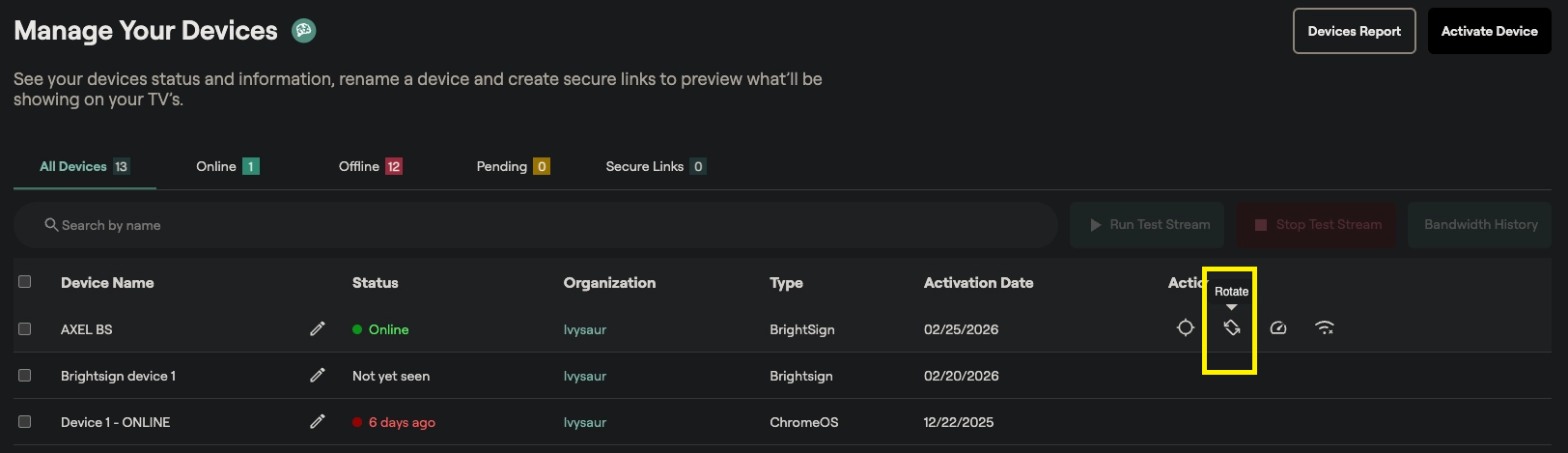Switch to the Online tab
Viewport: 1568px width, 453px height.
[x=227, y=166]
